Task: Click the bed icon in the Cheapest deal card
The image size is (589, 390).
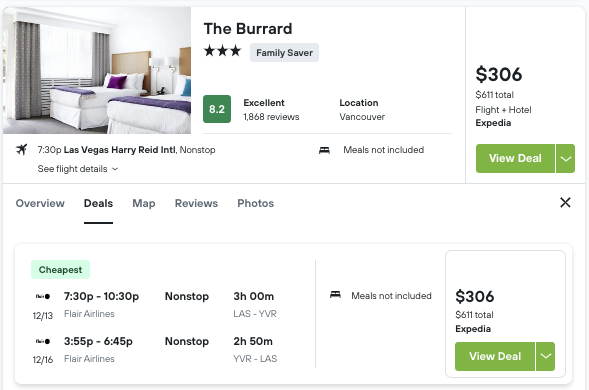Action: click(x=335, y=295)
